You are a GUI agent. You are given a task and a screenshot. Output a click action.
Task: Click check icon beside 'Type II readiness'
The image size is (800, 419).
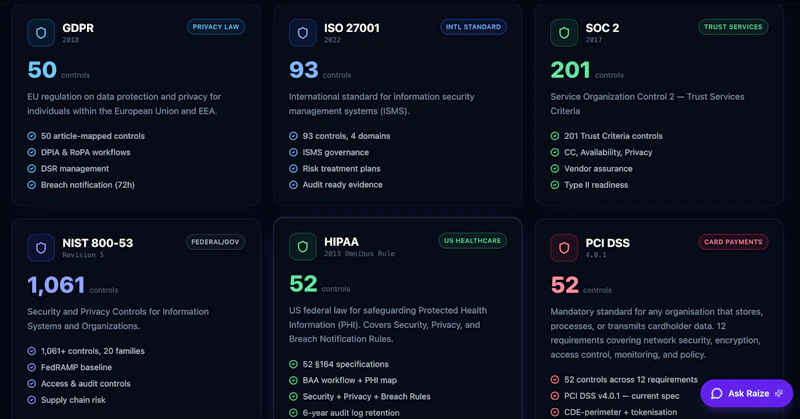click(555, 185)
